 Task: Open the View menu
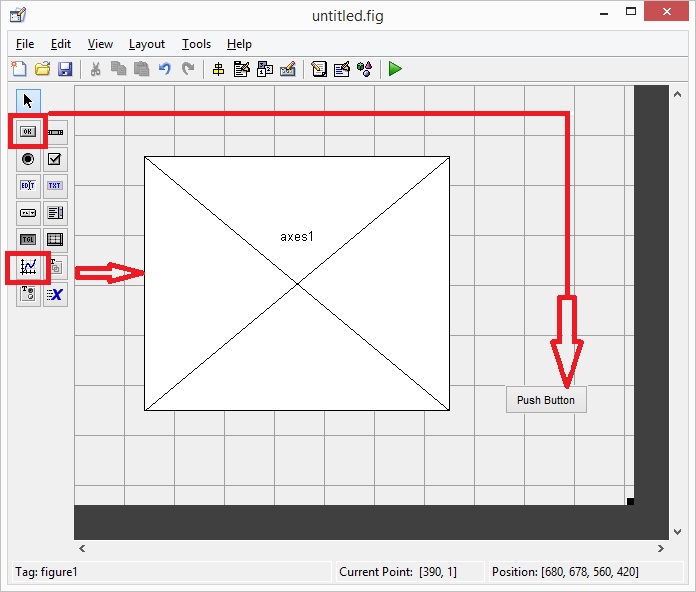[x=100, y=44]
